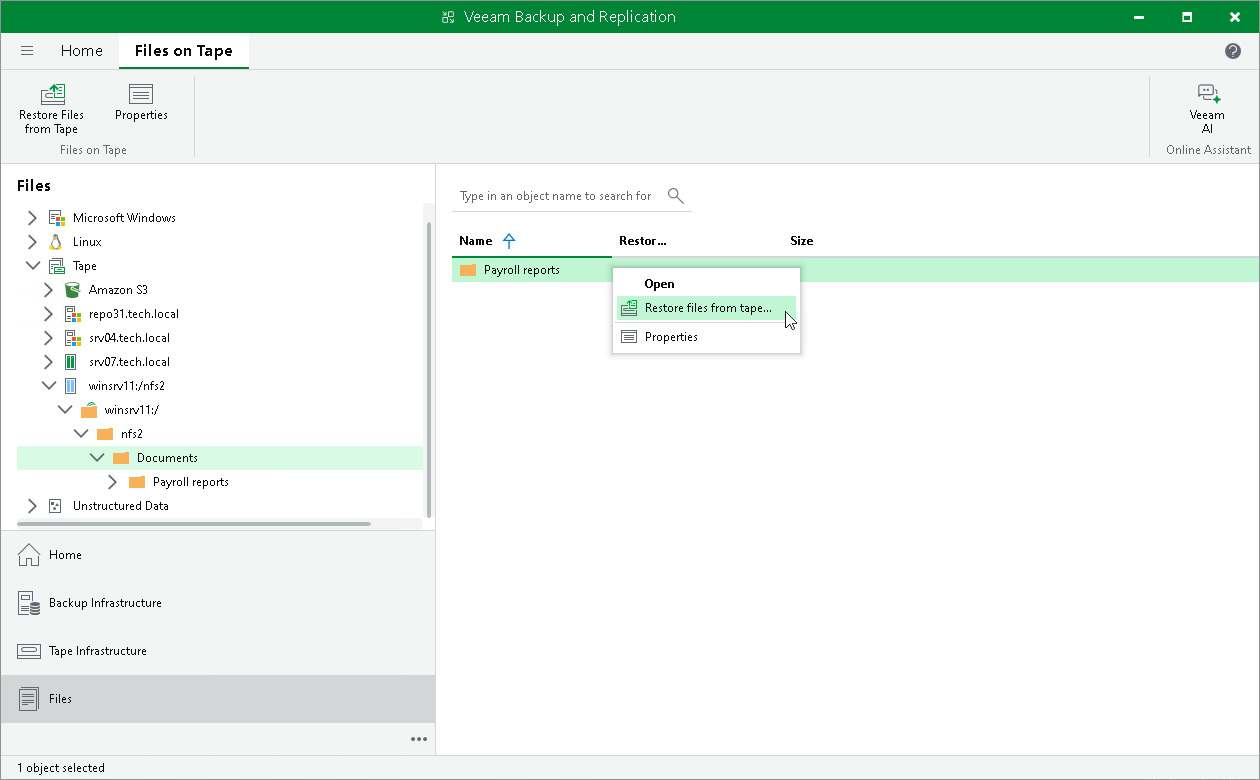Click Properties icon in context menu
This screenshot has height=780, width=1260.
(x=629, y=337)
